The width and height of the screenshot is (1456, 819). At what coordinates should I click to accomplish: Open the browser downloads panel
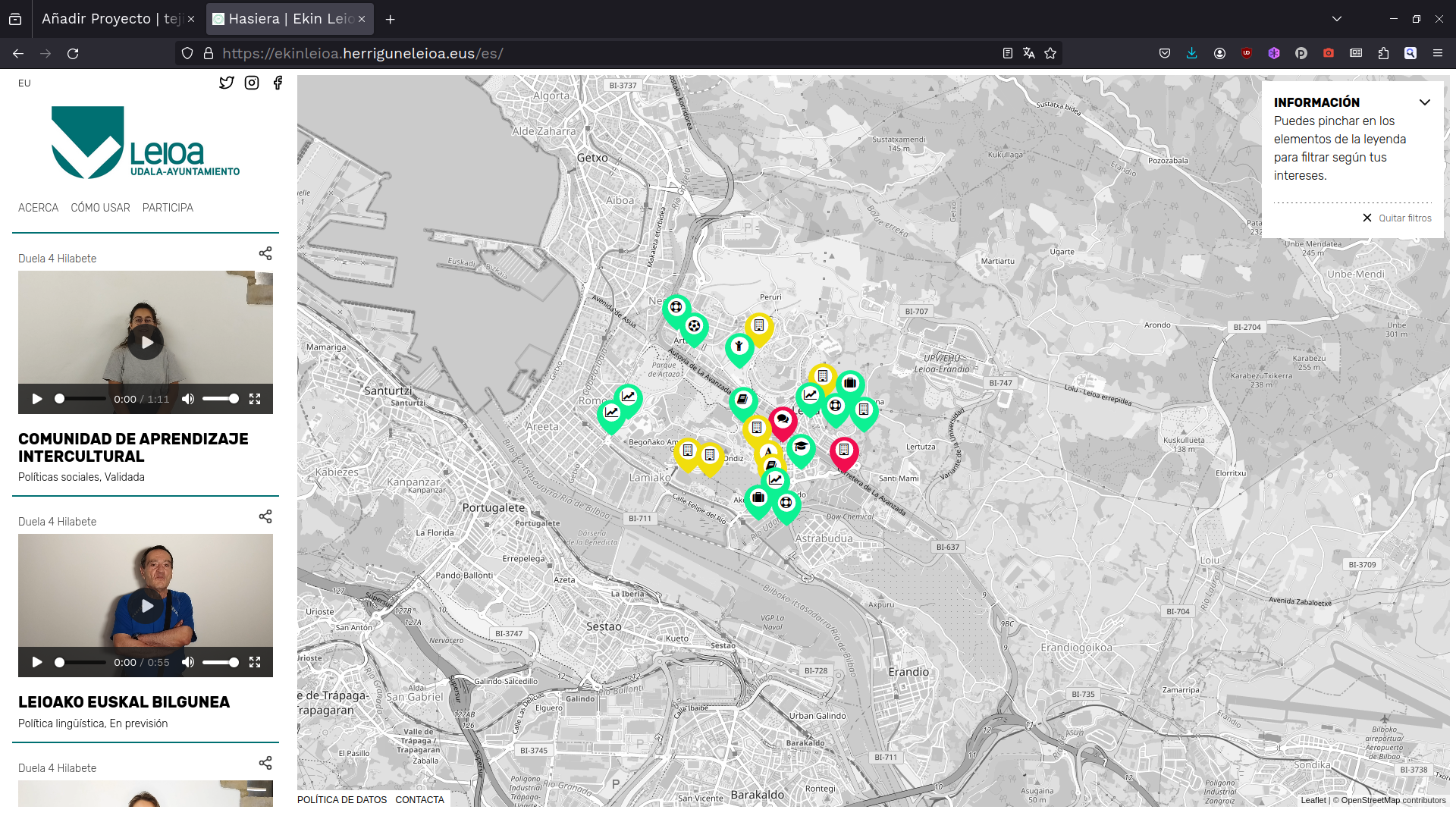pos(1192,53)
